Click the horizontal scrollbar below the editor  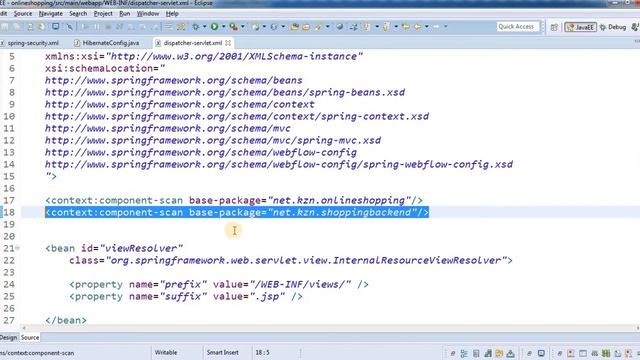coord(331,328)
